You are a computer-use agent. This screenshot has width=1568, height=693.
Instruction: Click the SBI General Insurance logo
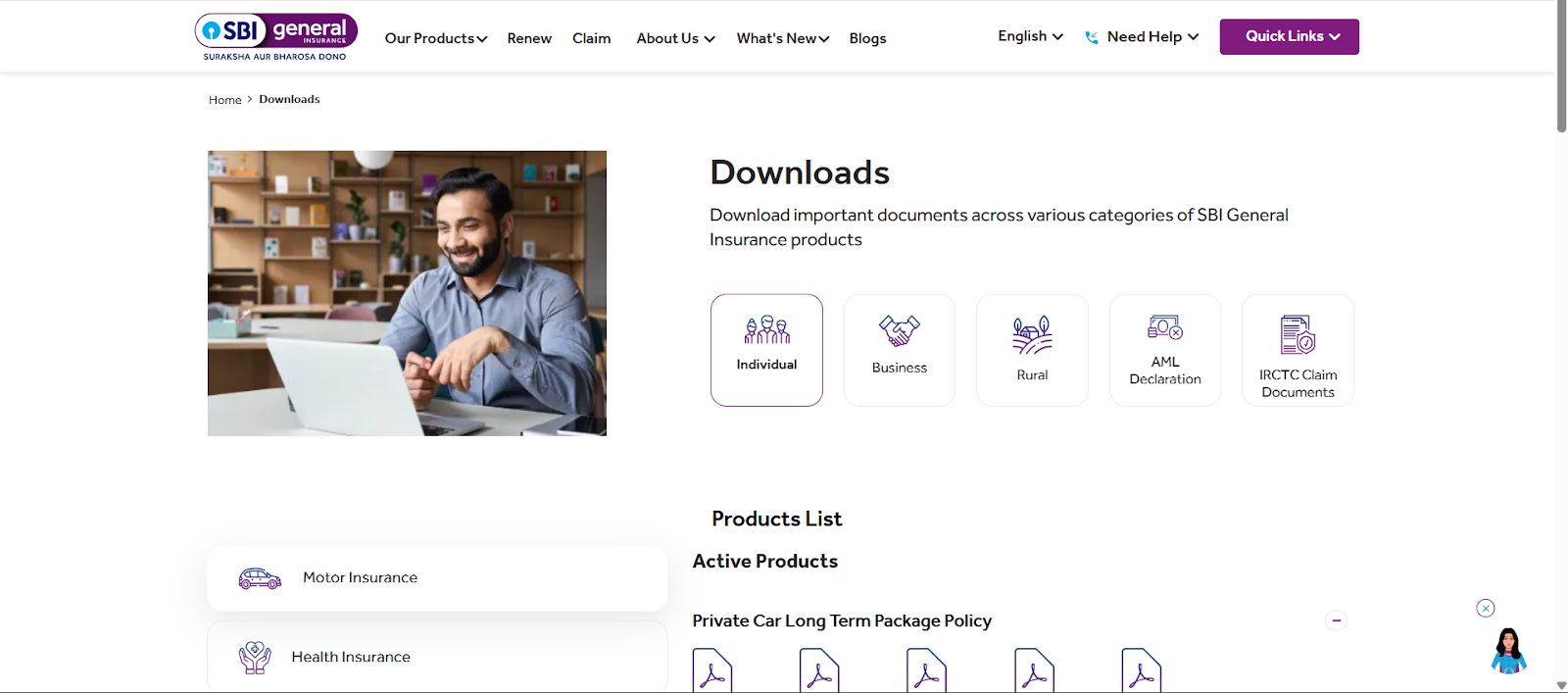point(275,36)
